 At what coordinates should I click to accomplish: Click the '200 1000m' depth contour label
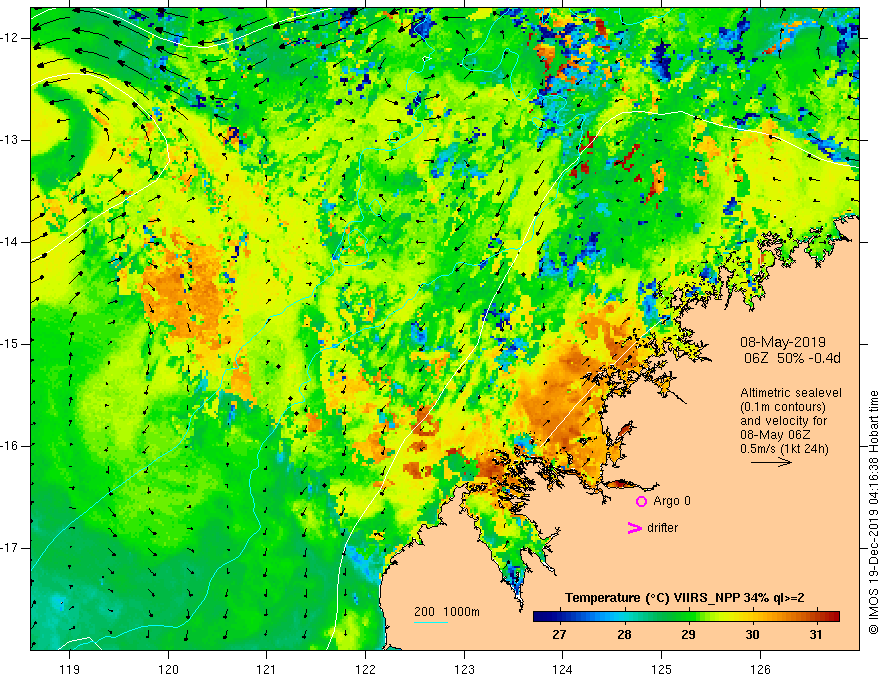click(x=447, y=612)
